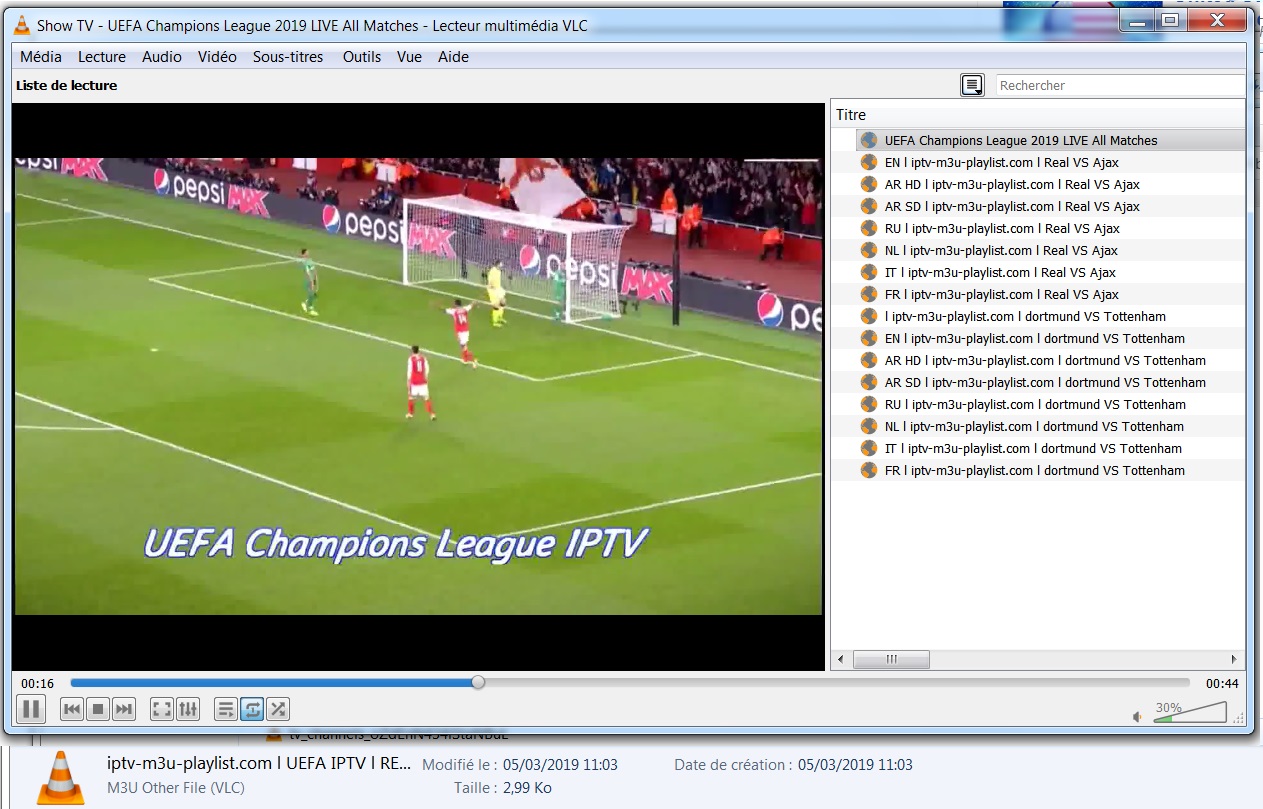Click stream icon beside FR dortmund VS Tottenham
This screenshot has width=1263, height=809.
coord(869,470)
